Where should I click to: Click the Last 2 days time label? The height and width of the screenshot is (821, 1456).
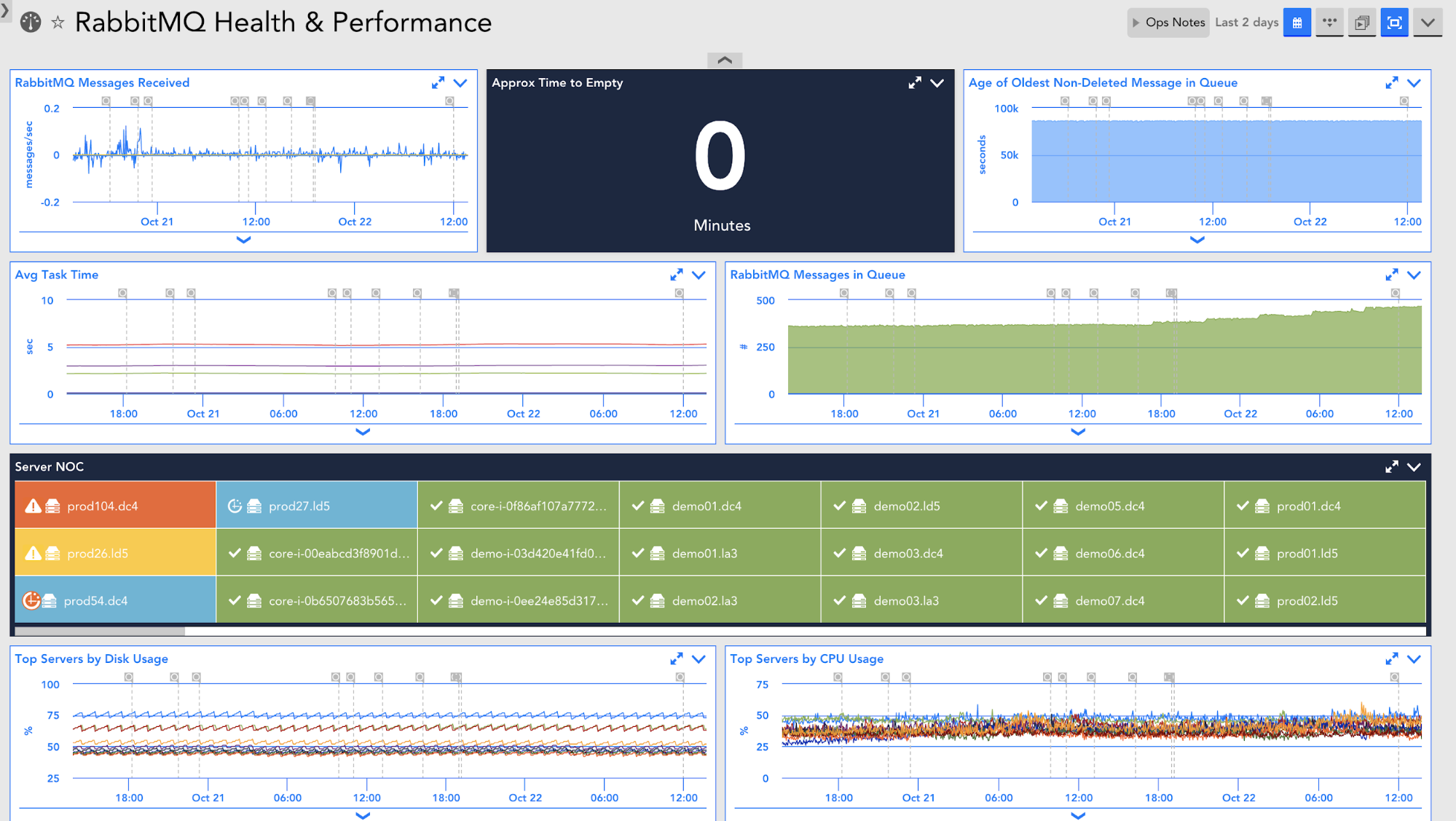1246,23
